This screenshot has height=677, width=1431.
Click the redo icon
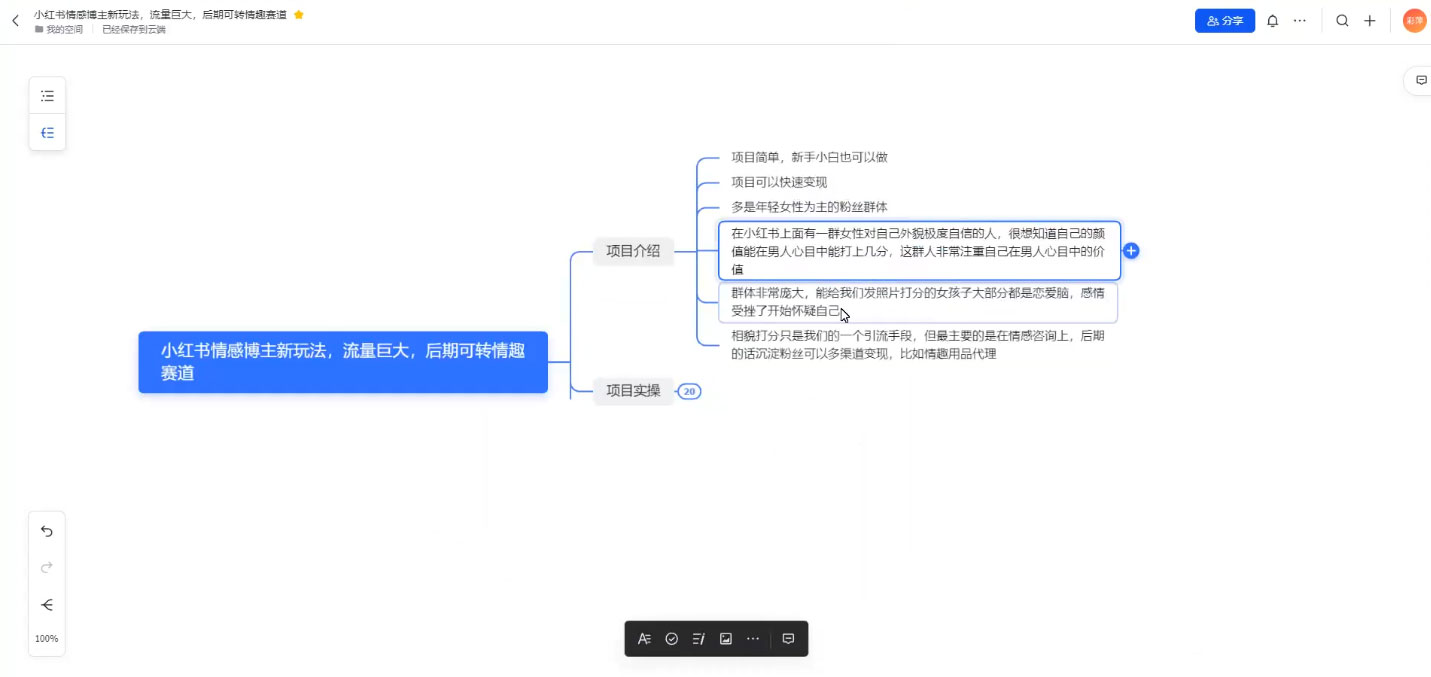tap(46, 567)
